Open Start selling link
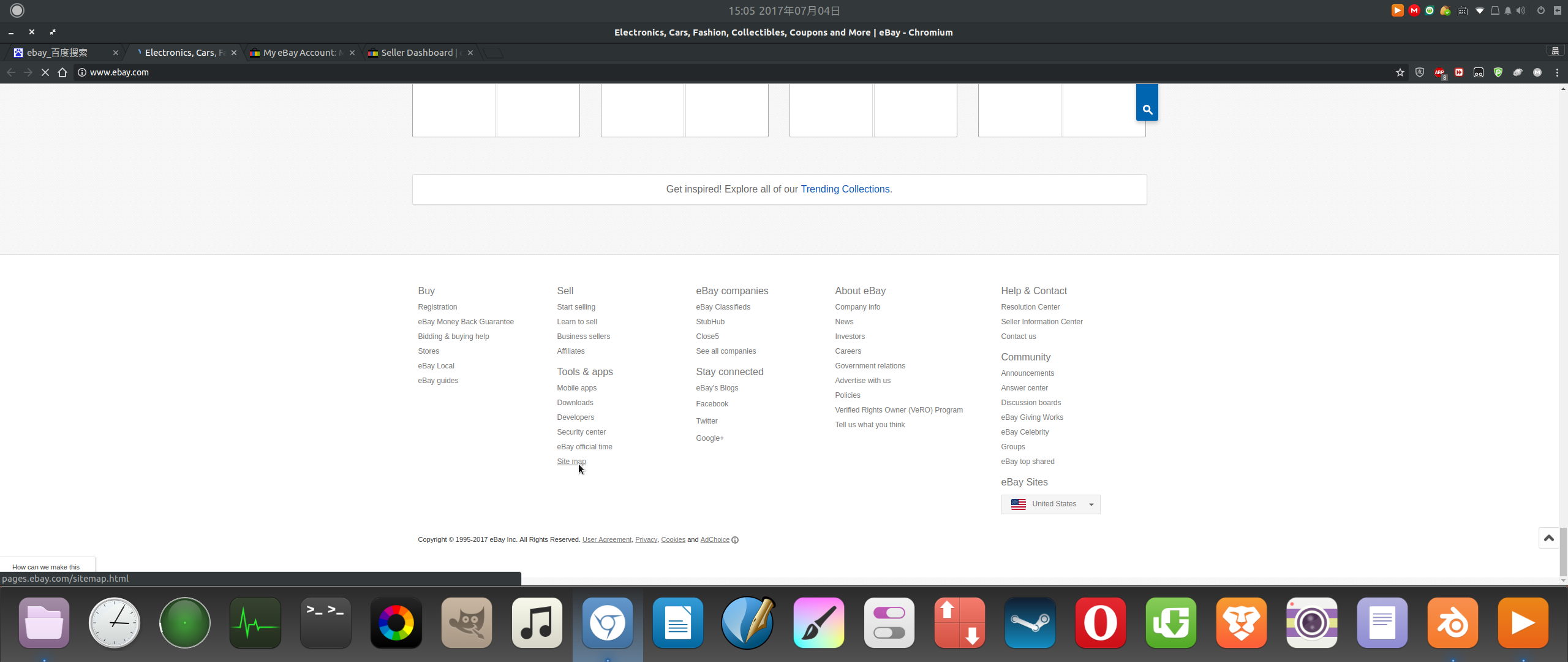The image size is (1568, 662). (576, 307)
